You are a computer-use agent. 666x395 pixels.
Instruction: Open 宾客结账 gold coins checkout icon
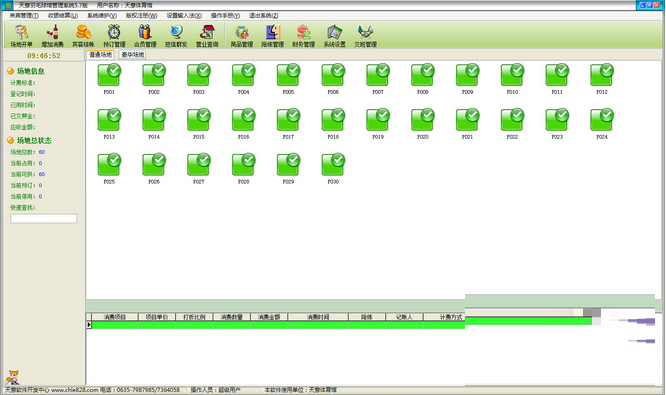click(x=83, y=36)
